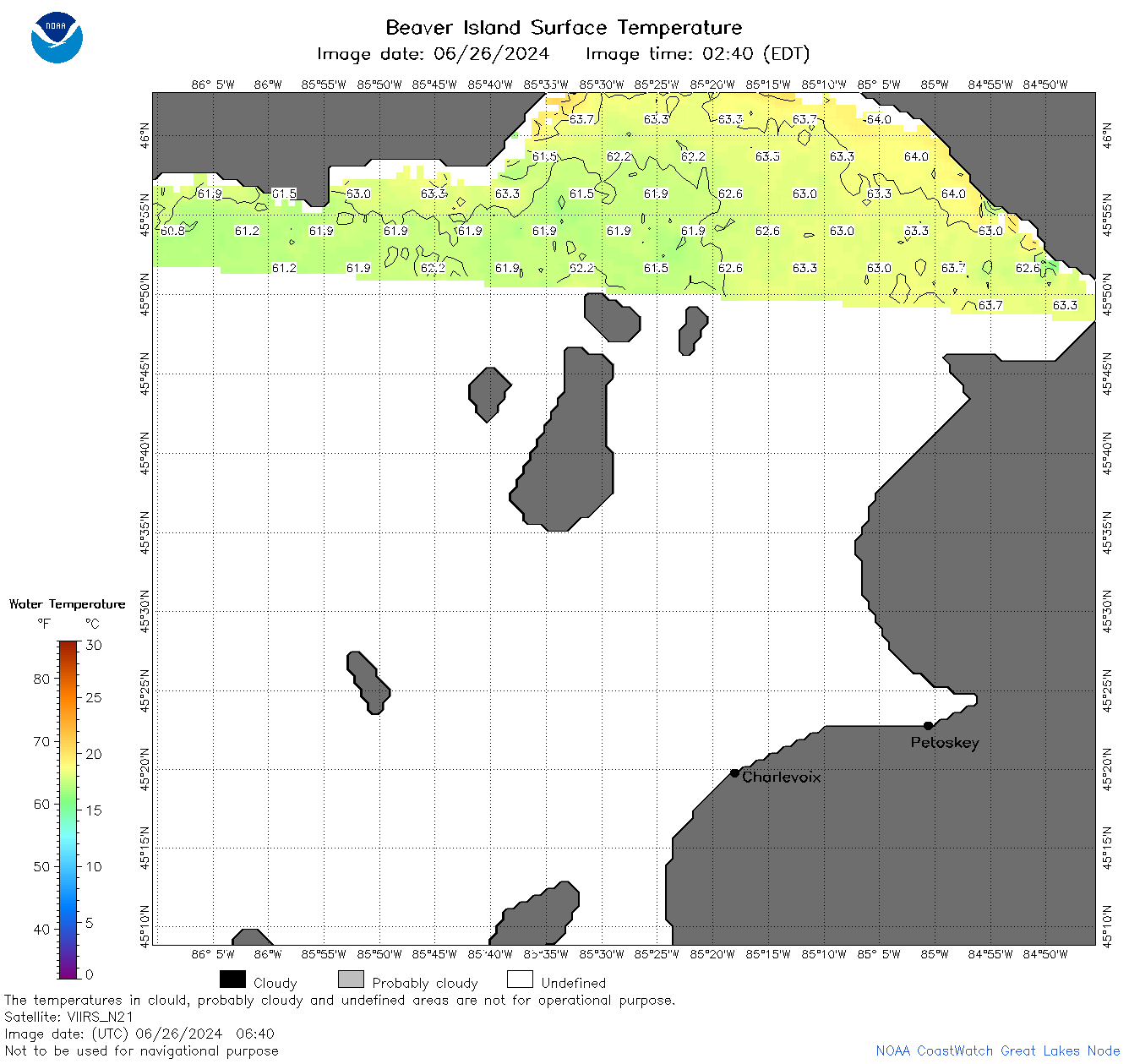
Task: Click the °C unit label on legend
Action: [92, 624]
